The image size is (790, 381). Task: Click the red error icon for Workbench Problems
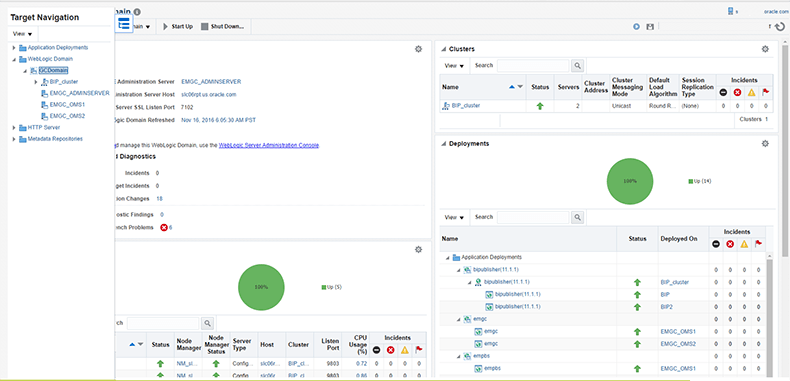click(164, 227)
